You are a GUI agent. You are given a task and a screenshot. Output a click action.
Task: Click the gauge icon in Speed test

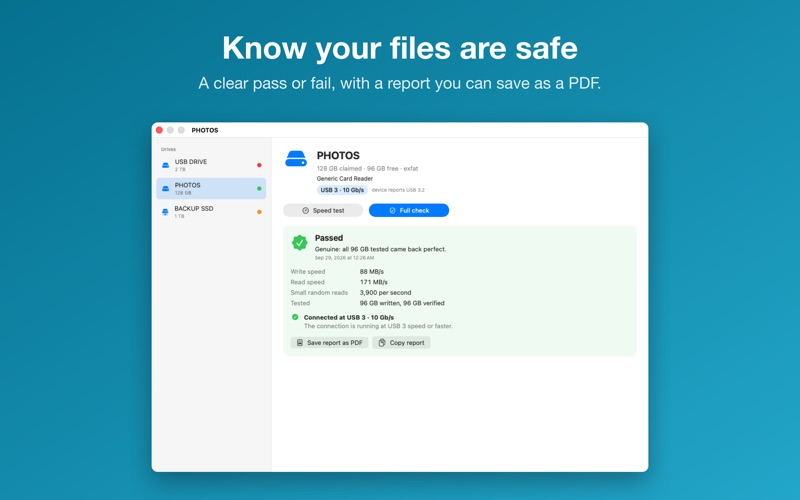[306, 210]
